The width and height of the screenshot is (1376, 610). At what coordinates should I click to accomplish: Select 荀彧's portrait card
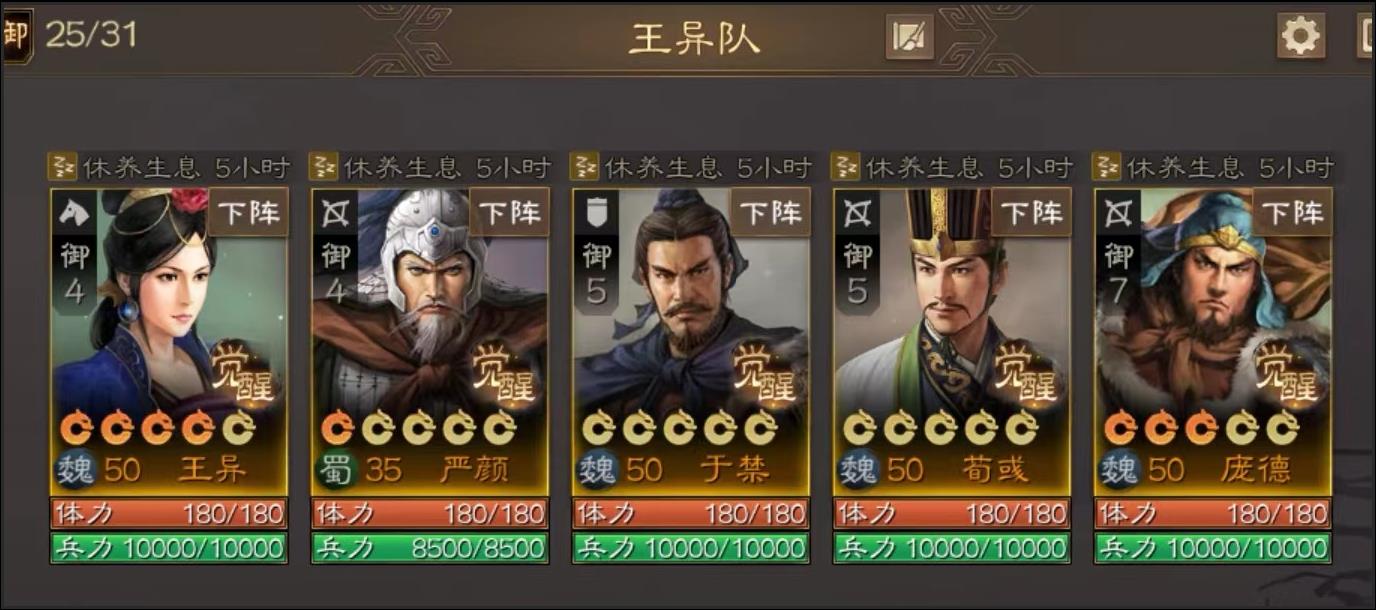(952, 340)
